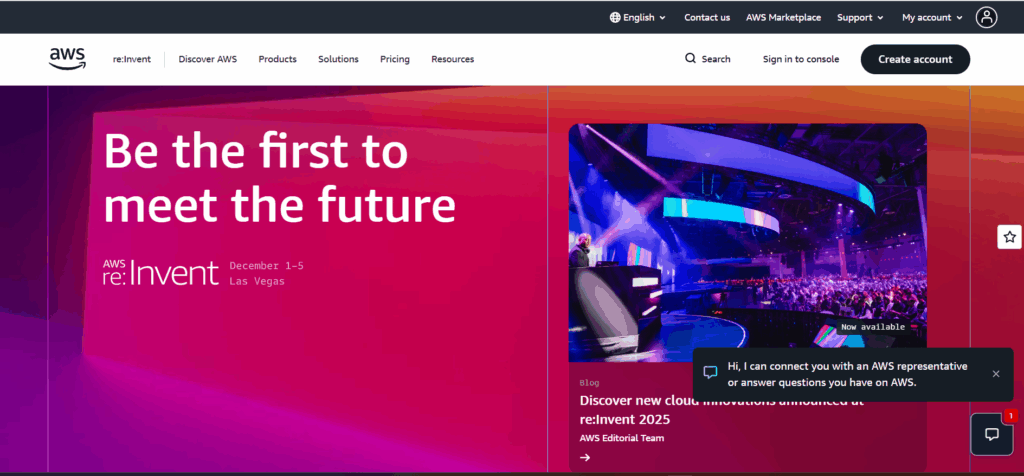Open the Products menu
Screen dimensions: 1024x476
click(x=277, y=59)
